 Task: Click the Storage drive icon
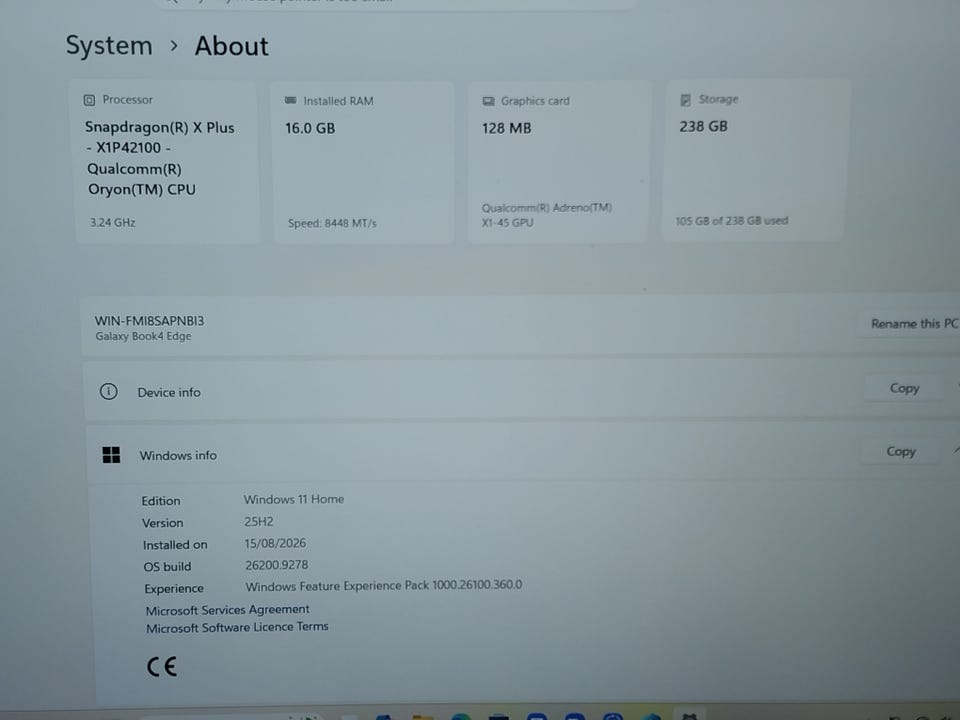[x=686, y=100]
